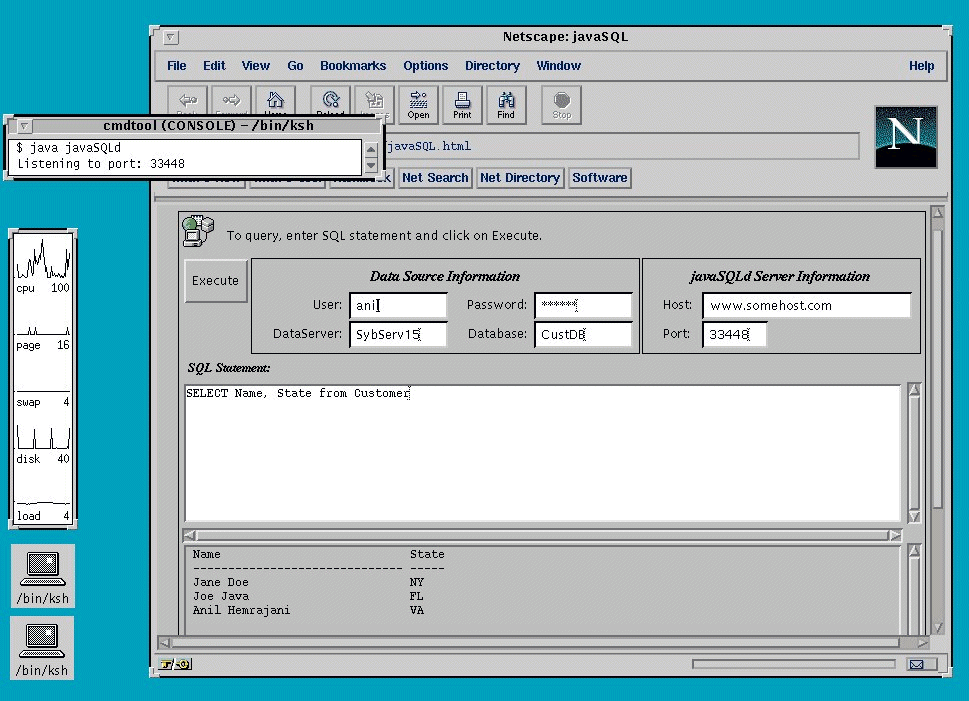969x701 pixels.
Task: Open the Directory menu
Action: pos(492,66)
